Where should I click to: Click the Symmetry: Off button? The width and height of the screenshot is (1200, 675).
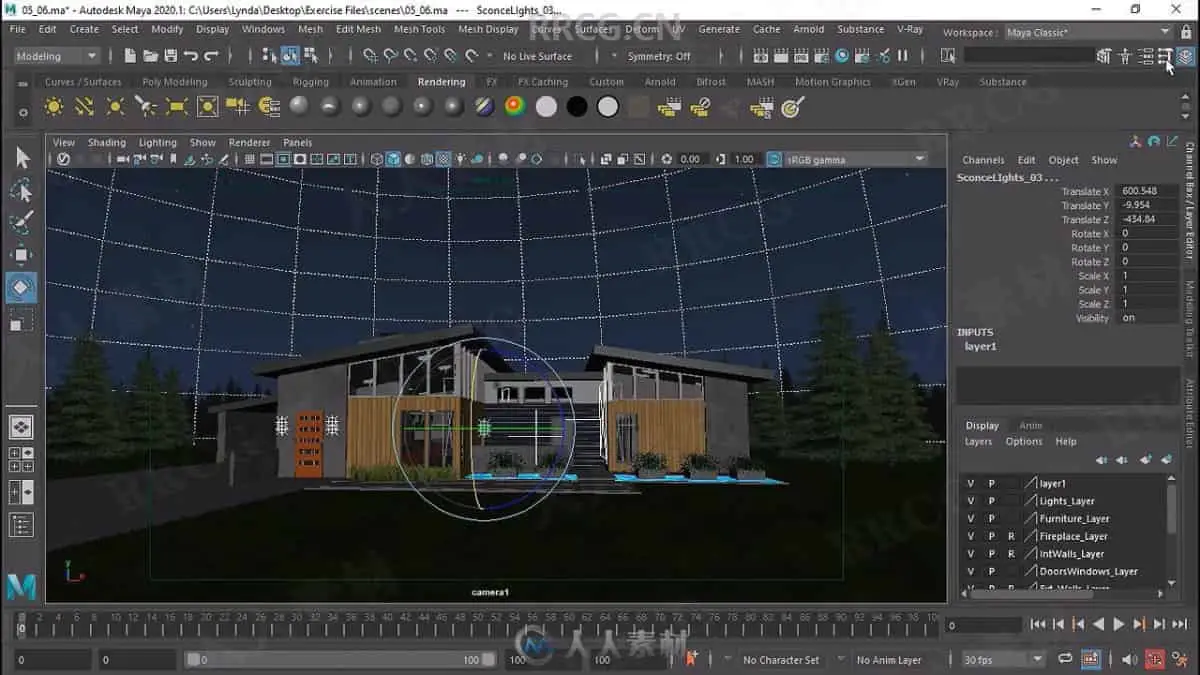[x=658, y=56]
